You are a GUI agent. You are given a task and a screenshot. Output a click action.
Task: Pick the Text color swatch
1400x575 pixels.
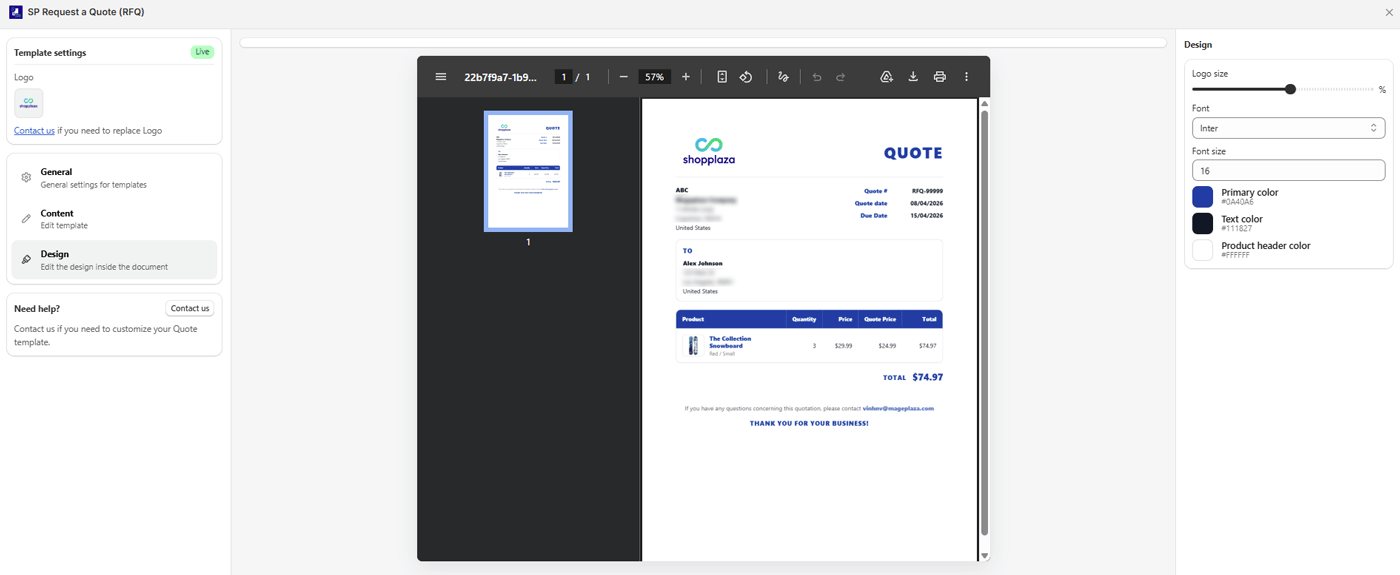click(1202, 223)
